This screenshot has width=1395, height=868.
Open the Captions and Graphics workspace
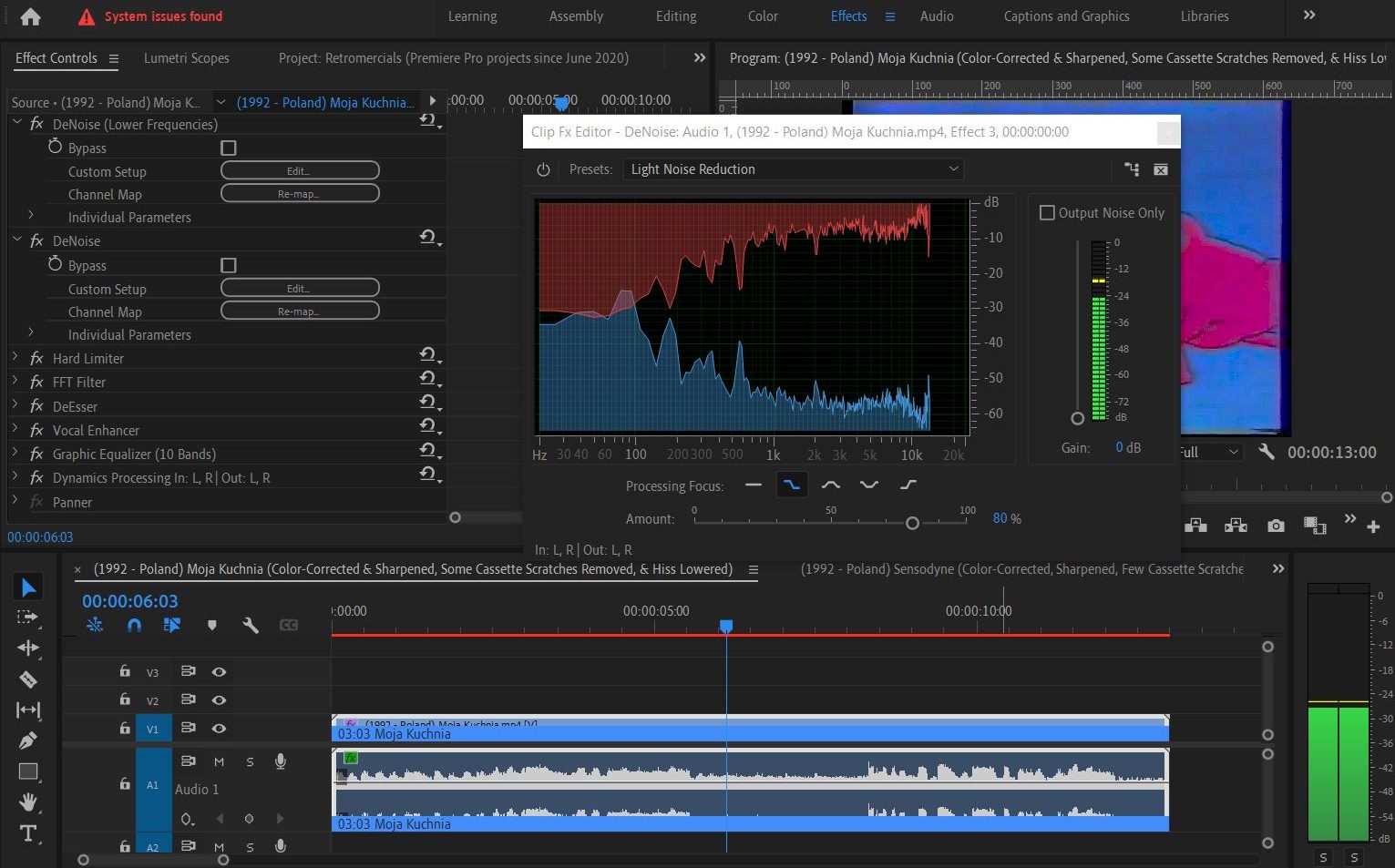1066,16
